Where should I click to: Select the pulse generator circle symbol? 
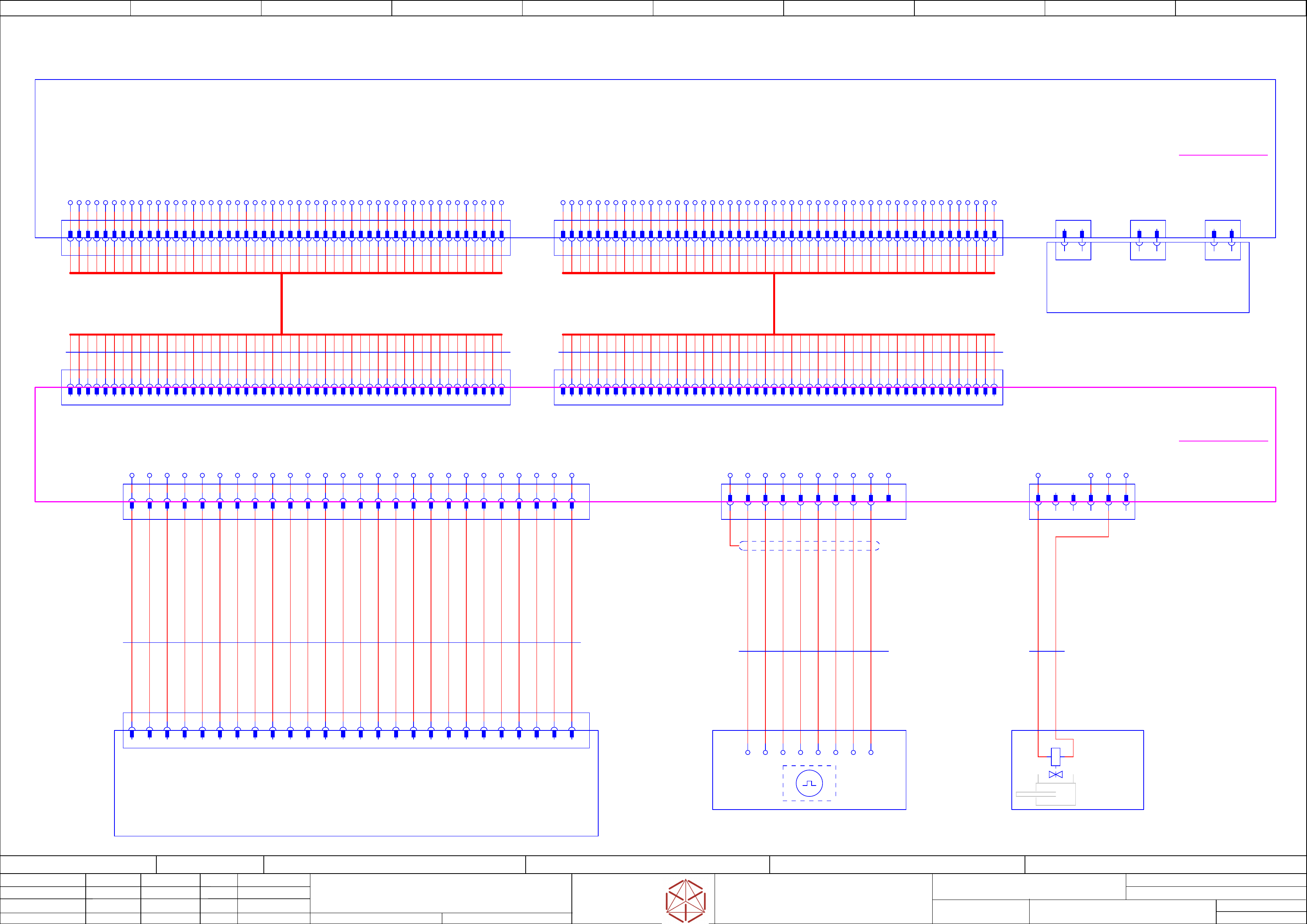[809, 783]
